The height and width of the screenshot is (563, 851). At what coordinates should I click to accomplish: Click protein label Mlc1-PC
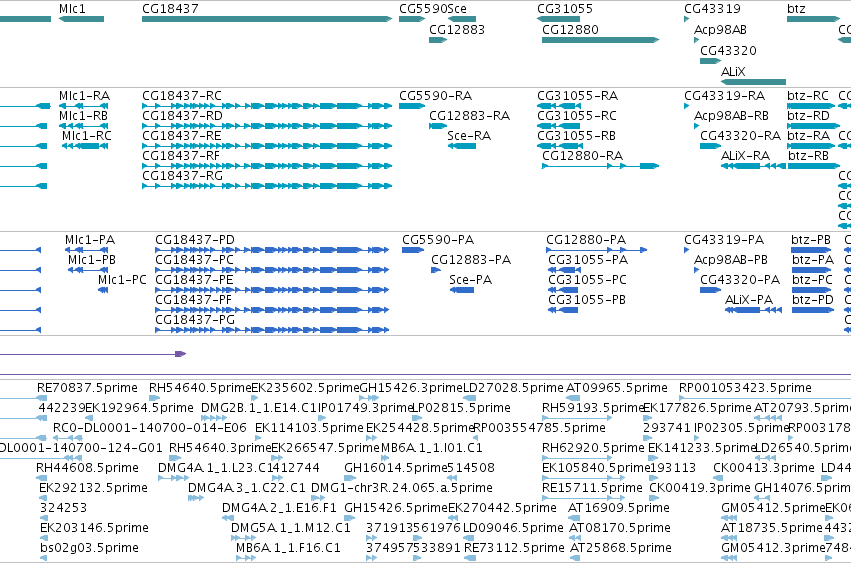coord(123,280)
